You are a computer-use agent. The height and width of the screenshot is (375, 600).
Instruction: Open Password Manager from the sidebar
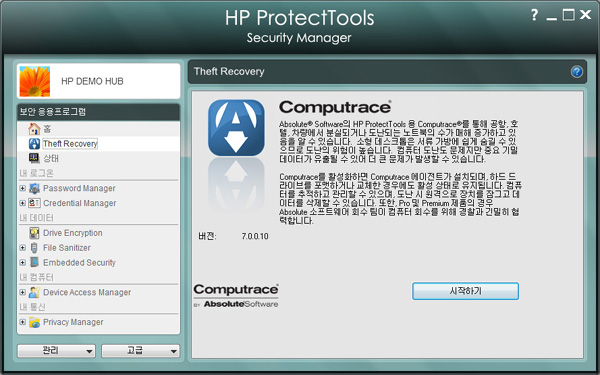(x=79, y=188)
